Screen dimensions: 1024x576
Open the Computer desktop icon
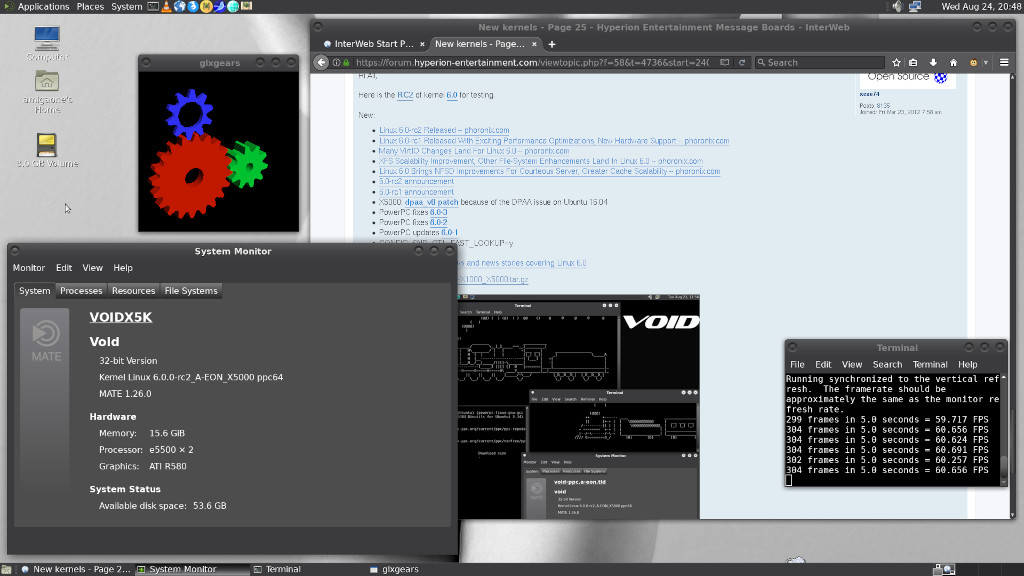pyautogui.click(x=47, y=43)
